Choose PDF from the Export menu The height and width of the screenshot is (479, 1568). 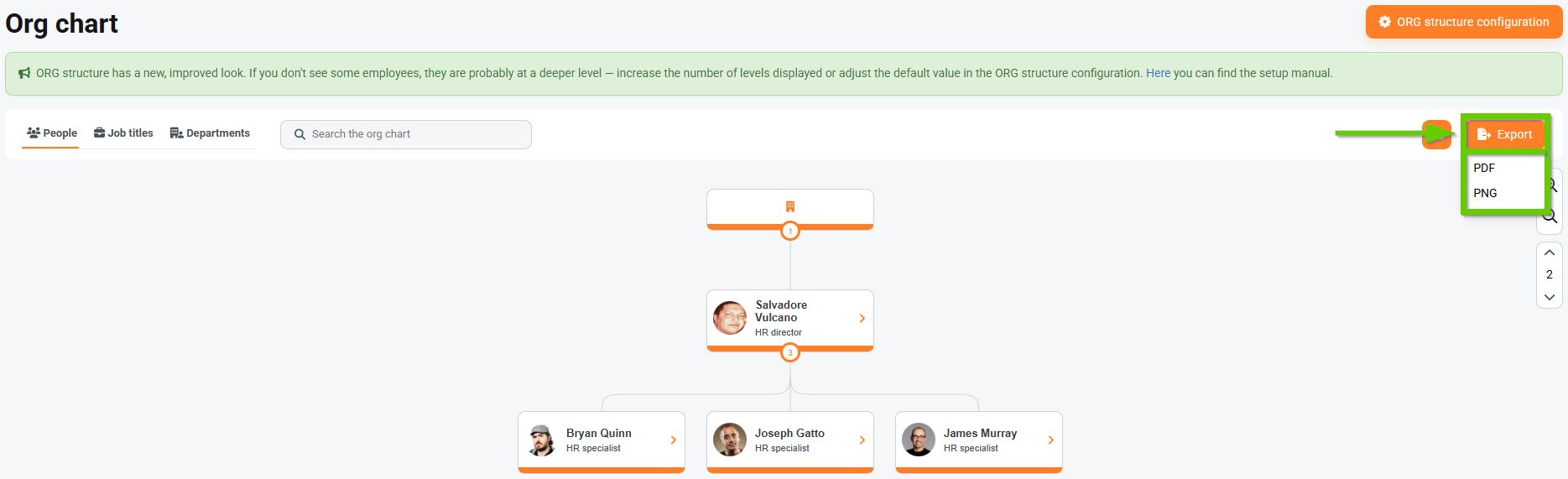[x=1484, y=168]
